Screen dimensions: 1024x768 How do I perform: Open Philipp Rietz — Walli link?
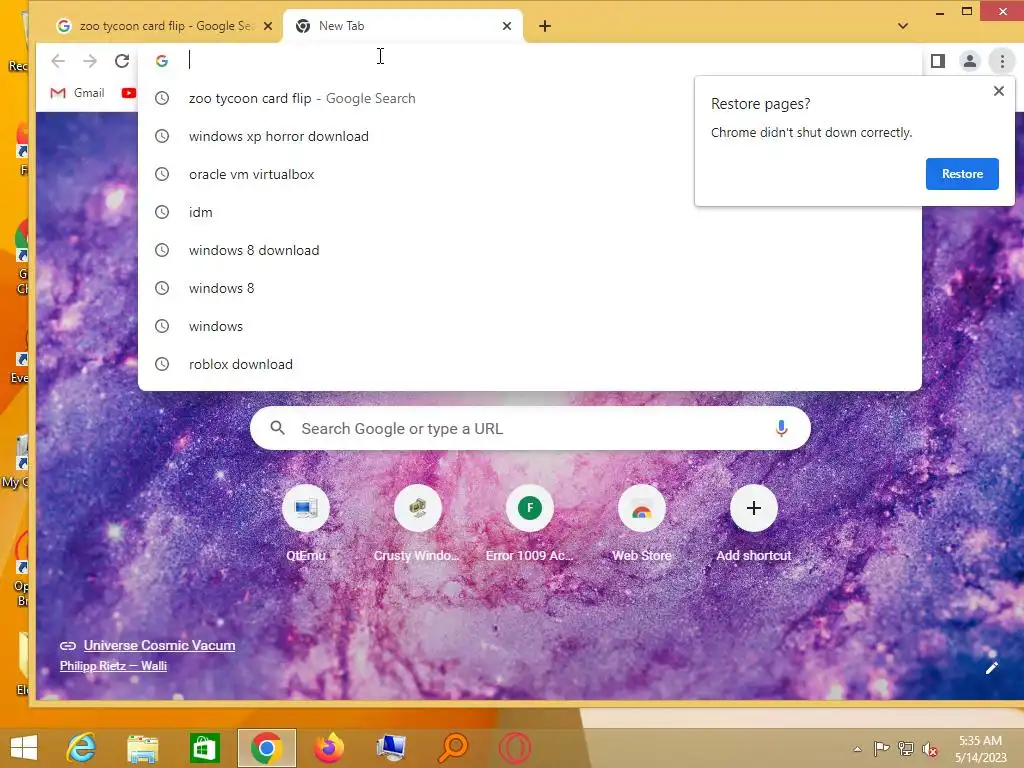(113, 665)
